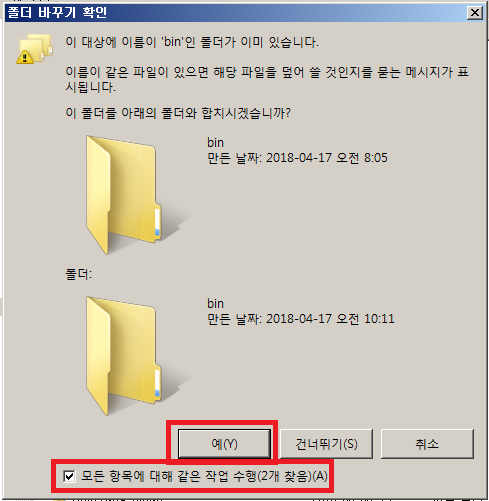Click the '이 폴더를 아래의 폴더와 합치시겠습니까?' question
The height and width of the screenshot is (501, 489).
point(178,113)
